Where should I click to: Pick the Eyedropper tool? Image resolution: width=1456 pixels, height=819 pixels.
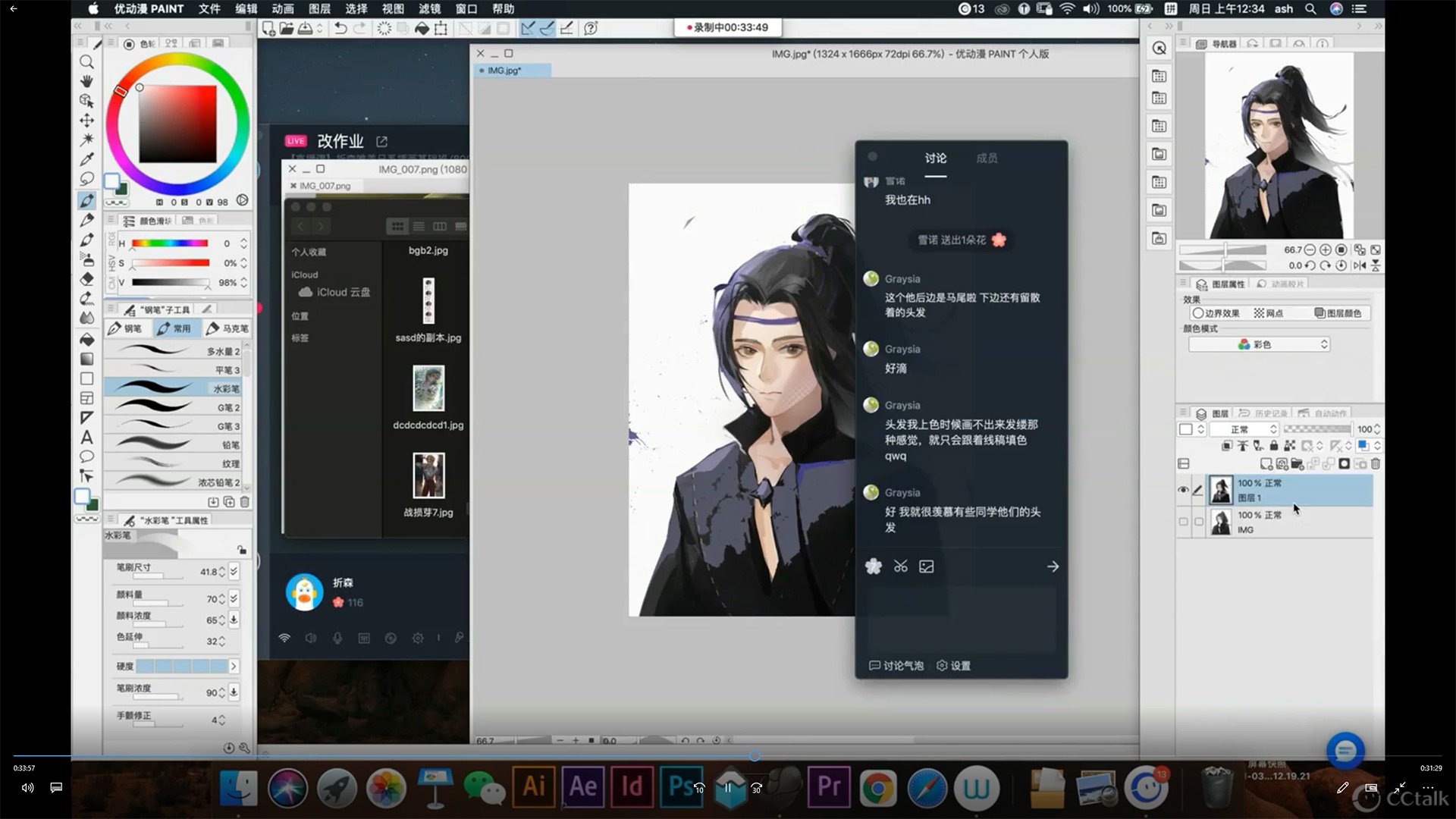coord(86,159)
